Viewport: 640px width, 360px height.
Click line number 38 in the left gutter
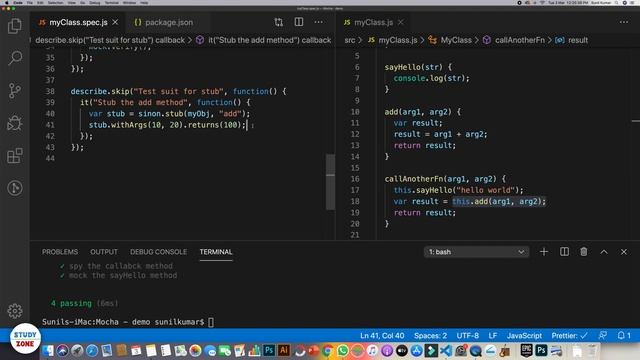pyautogui.click(x=50, y=91)
